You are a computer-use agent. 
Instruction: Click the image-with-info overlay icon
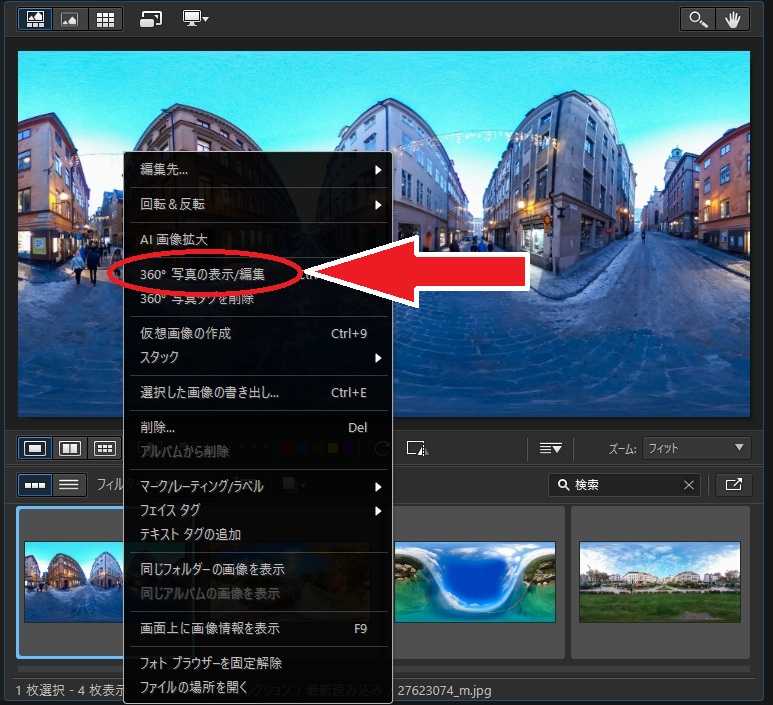point(417,448)
